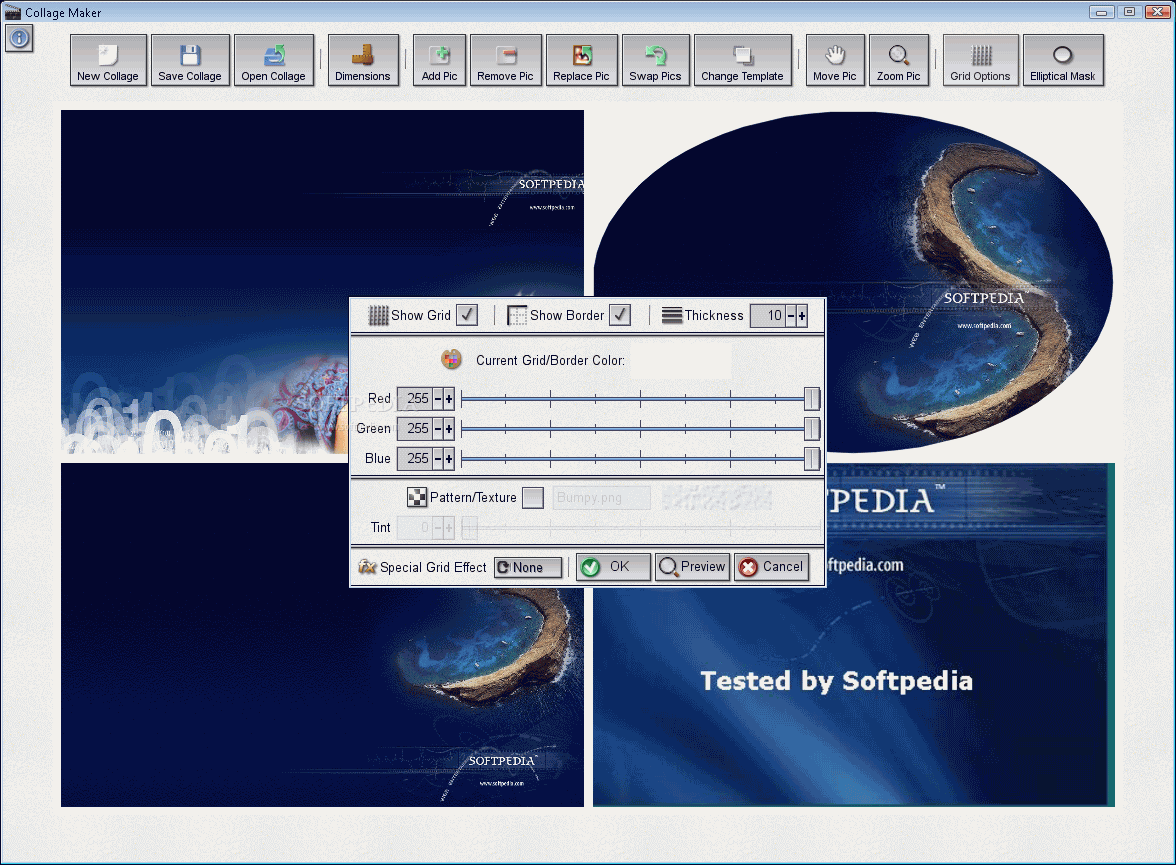
Task: Cancel the grid options dialog
Action: [771, 566]
